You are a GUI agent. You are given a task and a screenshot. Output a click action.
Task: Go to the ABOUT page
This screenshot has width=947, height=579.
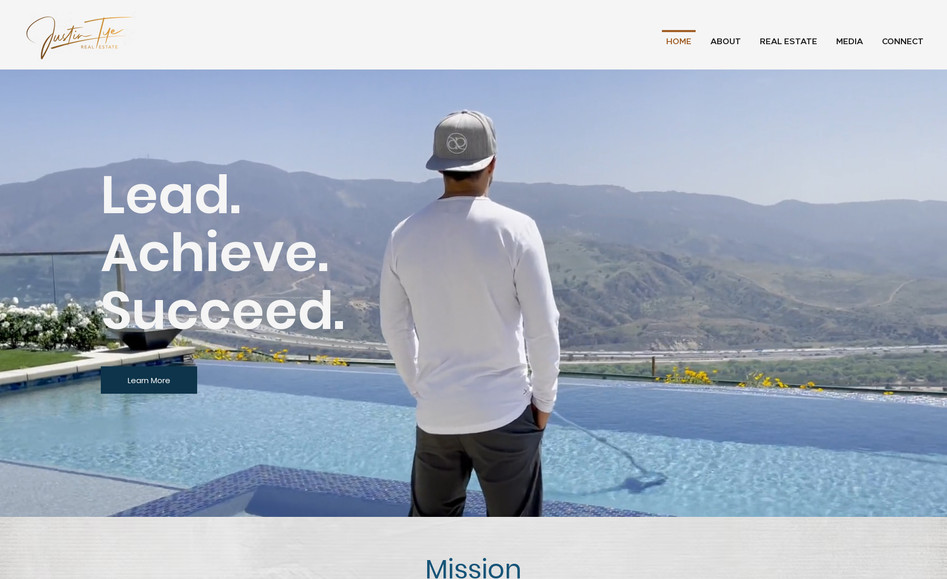[x=725, y=41]
